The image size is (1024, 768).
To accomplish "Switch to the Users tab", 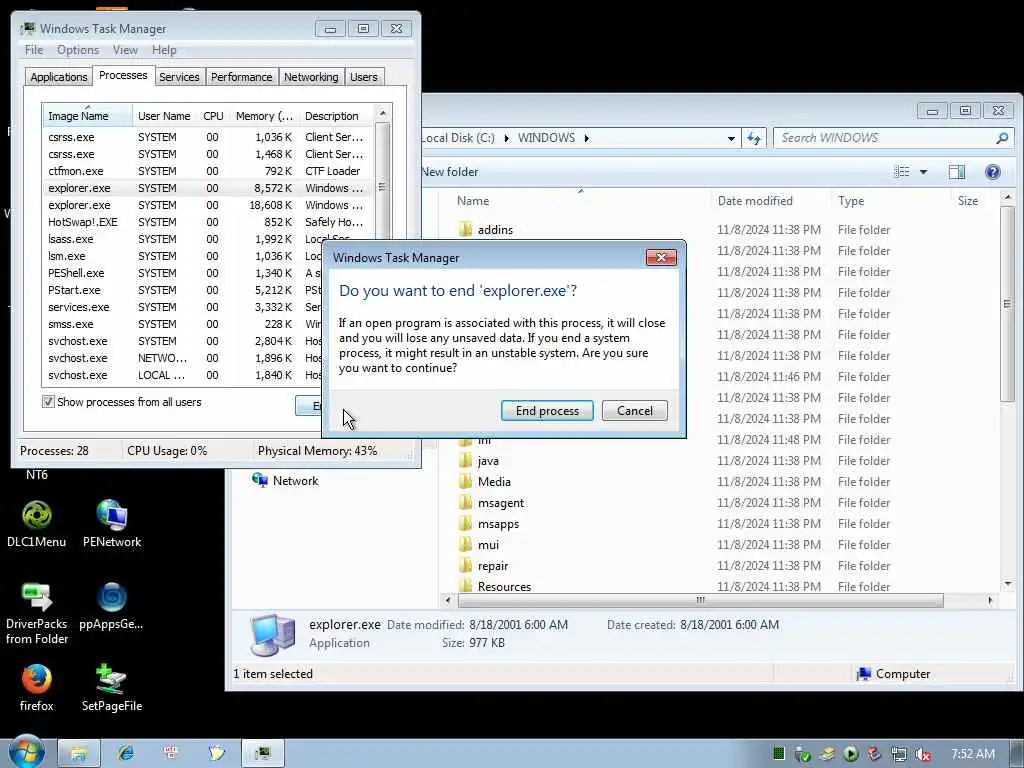I will coord(364,77).
